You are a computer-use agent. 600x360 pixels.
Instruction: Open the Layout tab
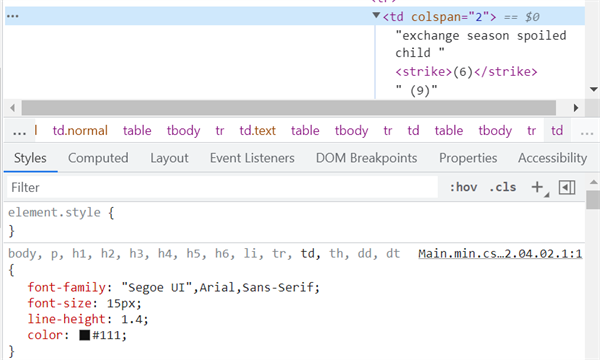pos(169,158)
